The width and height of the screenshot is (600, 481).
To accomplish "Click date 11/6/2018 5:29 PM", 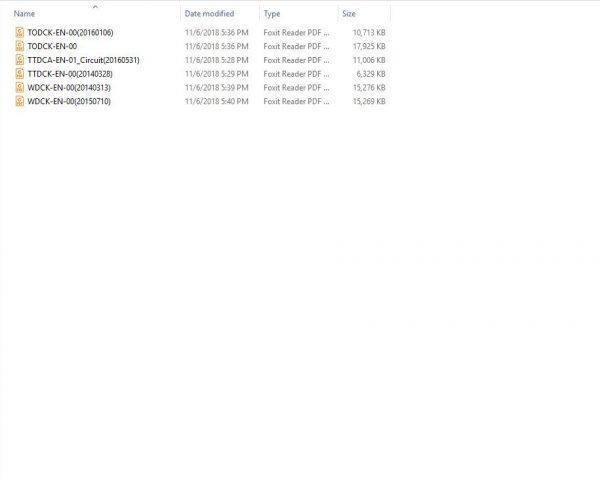I will 217,74.
